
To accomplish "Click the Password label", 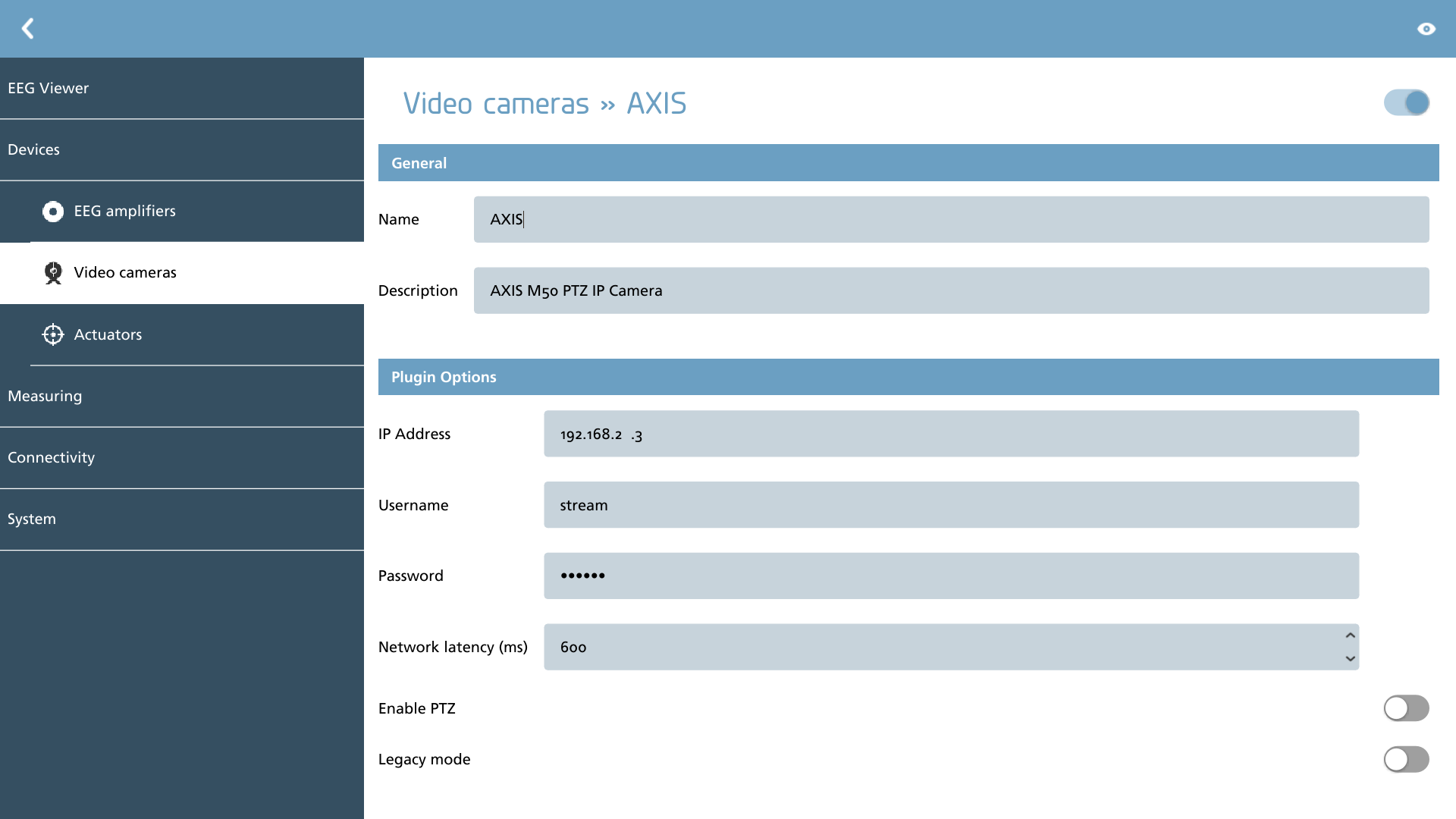I will point(411,576).
